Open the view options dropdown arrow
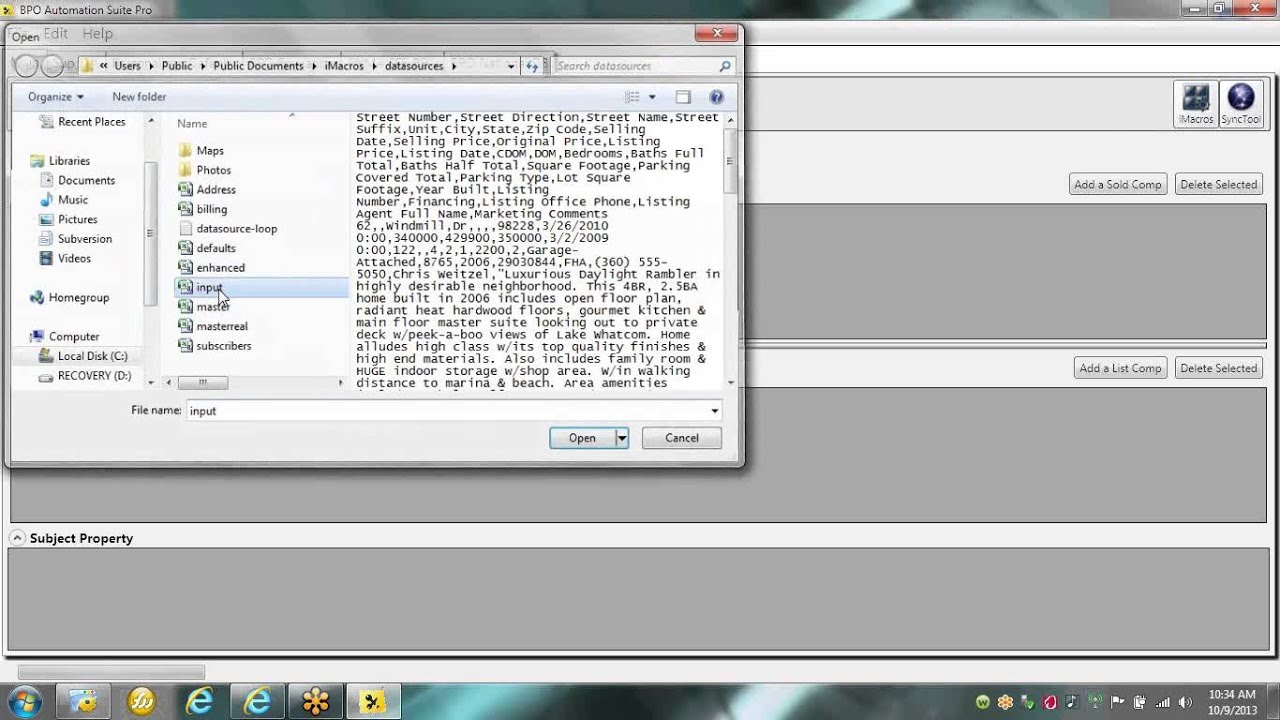Screen dimensions: 1280x720 pos(652,97)
